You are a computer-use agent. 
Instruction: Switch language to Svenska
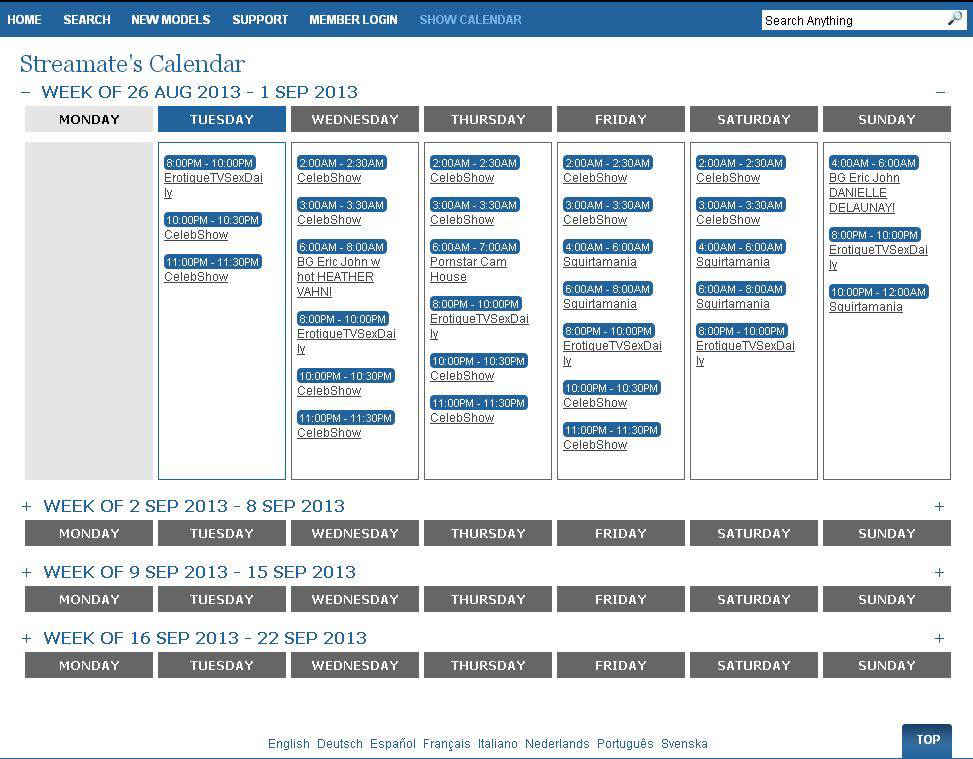coord(684,743)
